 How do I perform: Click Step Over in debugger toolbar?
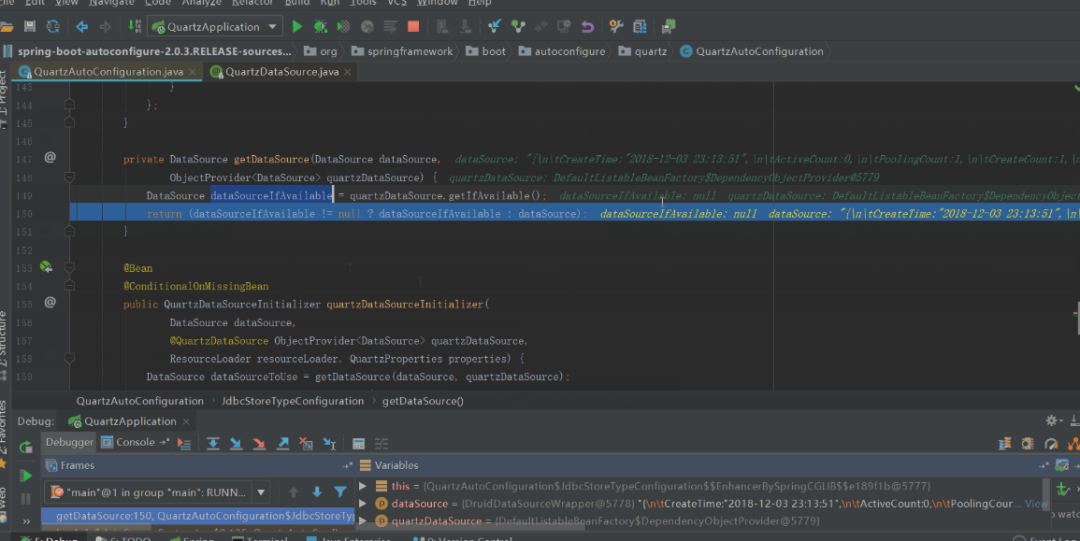pyautogui.click(x=213, y=444)
